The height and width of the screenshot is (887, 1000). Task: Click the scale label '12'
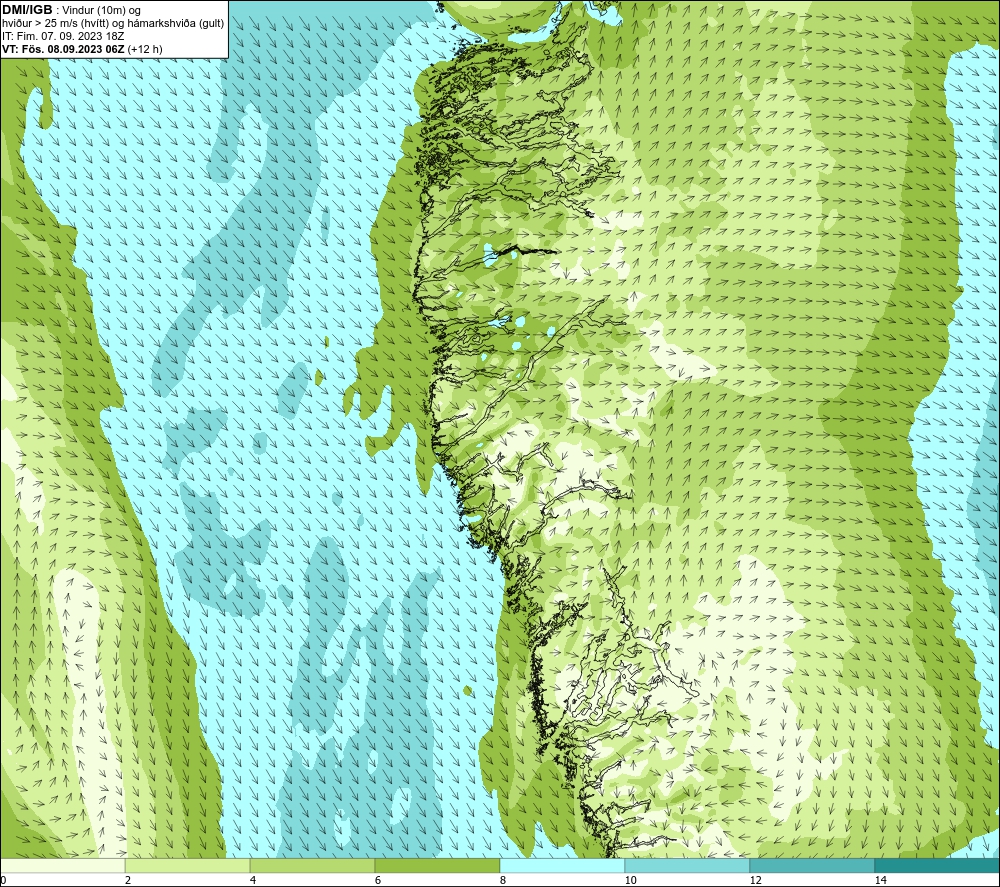tap(756, 880)
